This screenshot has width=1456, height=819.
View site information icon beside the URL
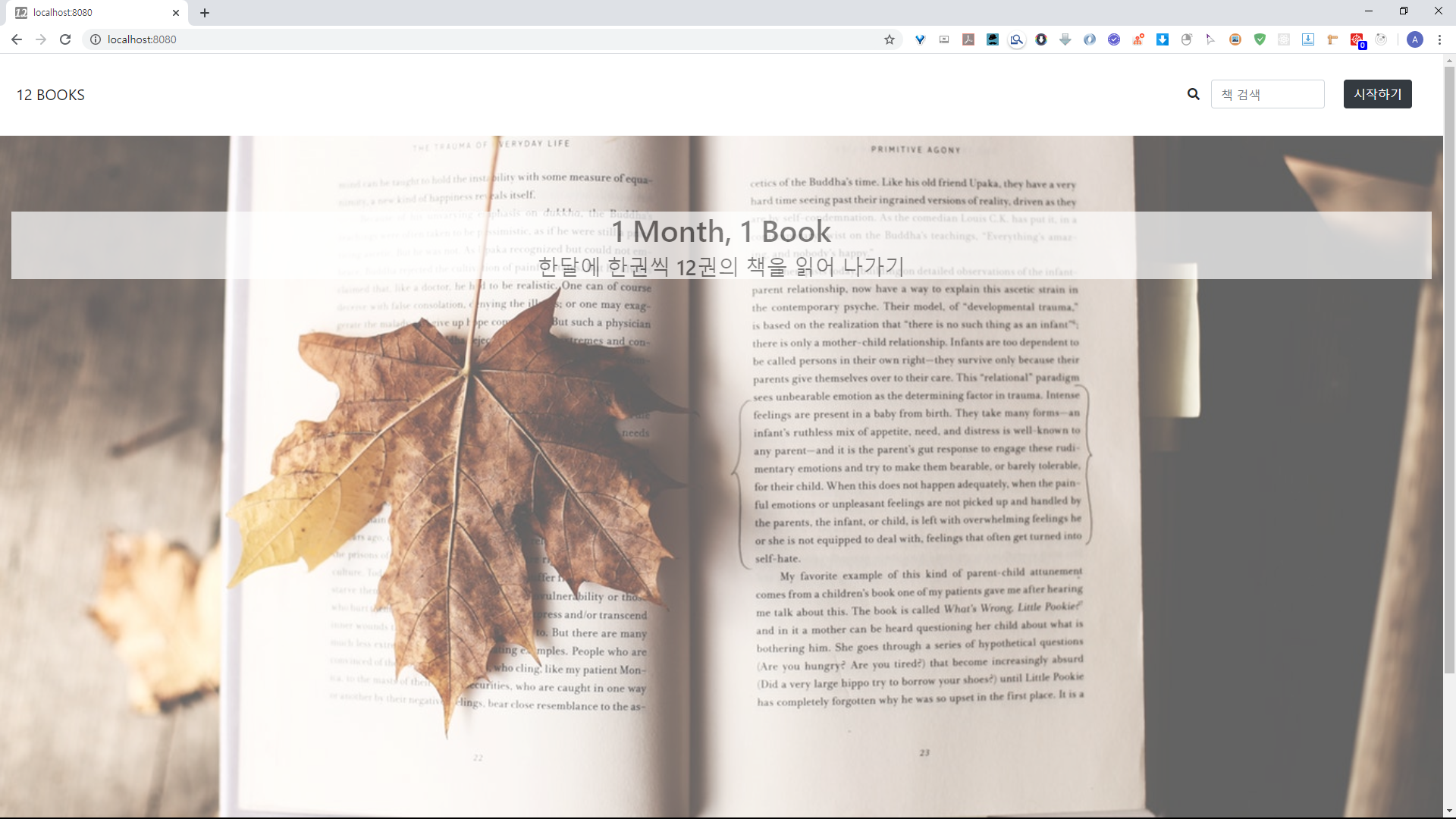(96, 39)
